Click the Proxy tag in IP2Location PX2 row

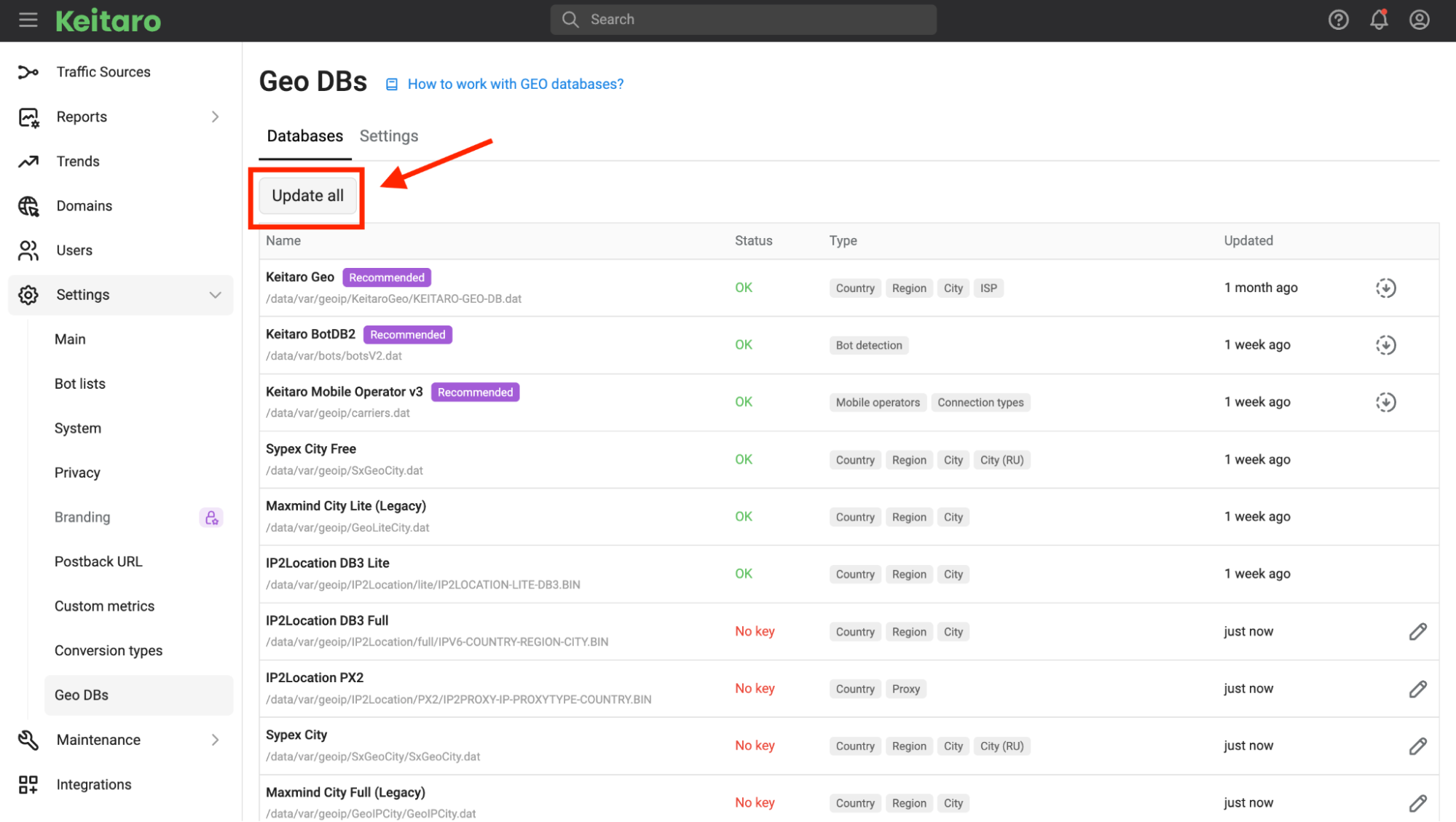(x=906, y=689)
